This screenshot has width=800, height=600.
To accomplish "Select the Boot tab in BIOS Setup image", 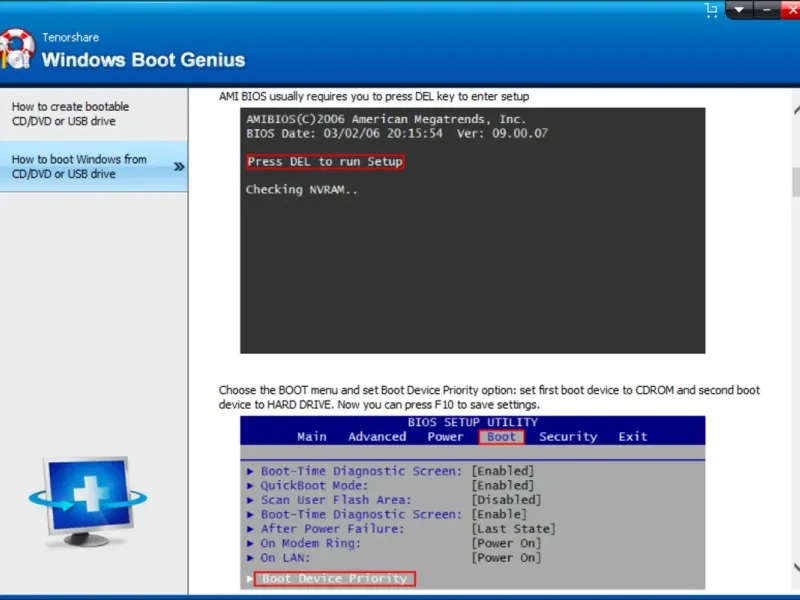I will tap(502, 437).
